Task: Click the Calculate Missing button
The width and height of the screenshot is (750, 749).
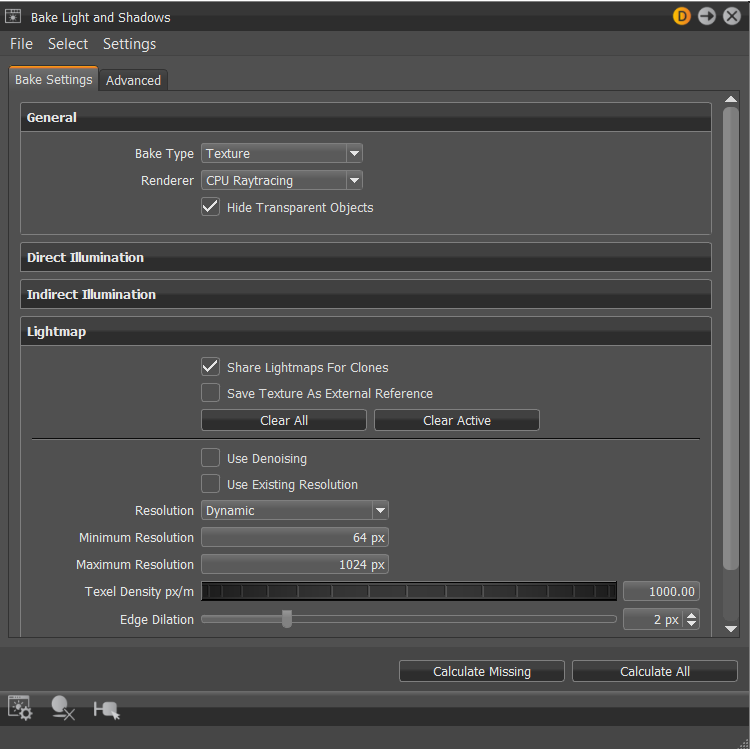Action: point(482,672)
